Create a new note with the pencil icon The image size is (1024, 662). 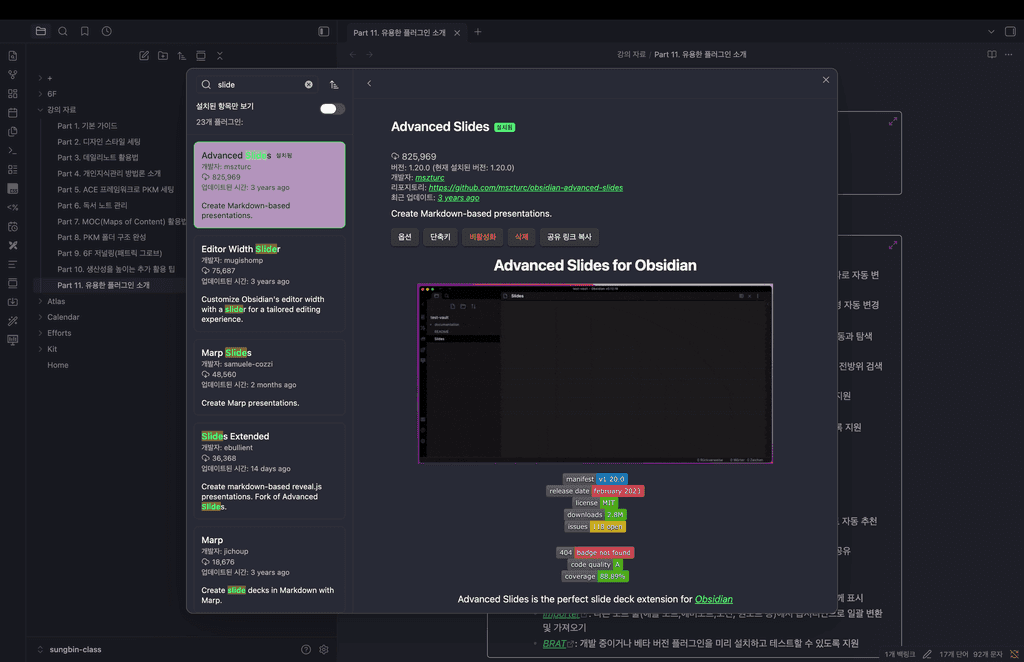(x=144, y=55)
